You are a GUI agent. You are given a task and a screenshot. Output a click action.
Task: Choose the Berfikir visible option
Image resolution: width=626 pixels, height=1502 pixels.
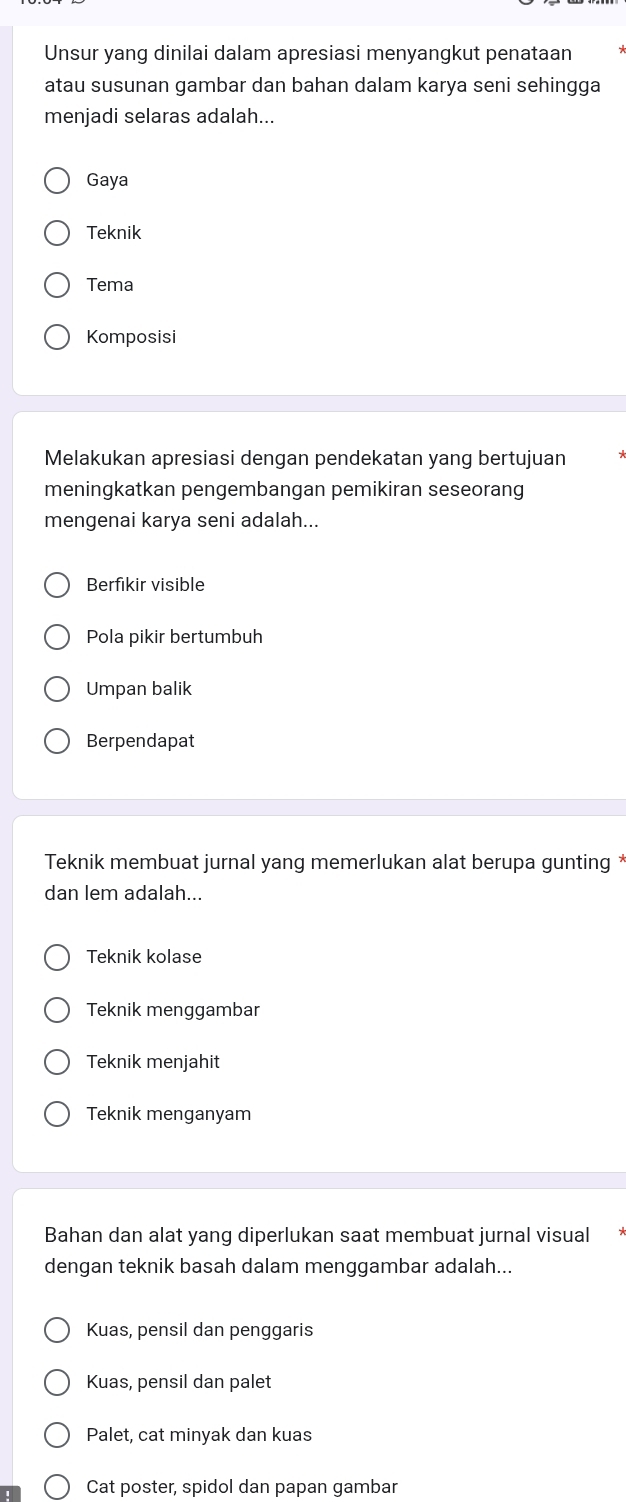pyautogui.click(x=57, y=585)
